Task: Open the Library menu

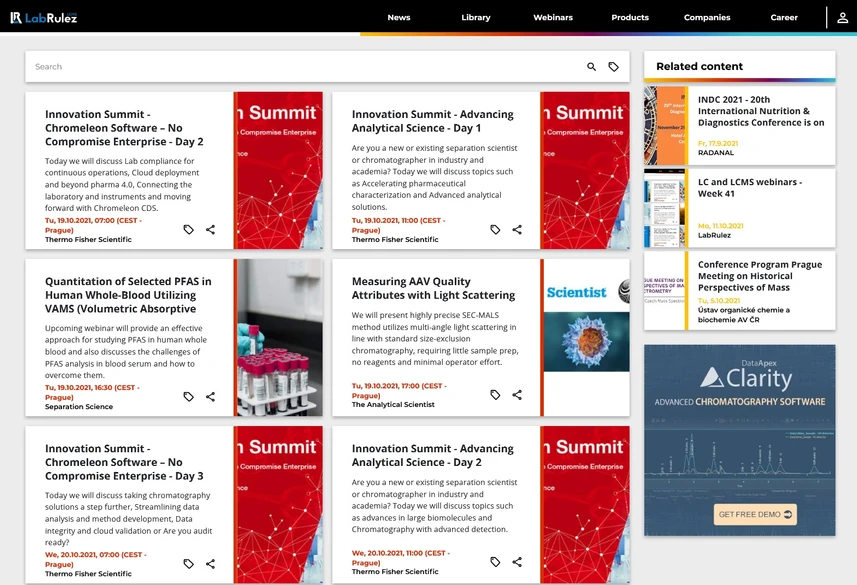Action: [x=476, y=17]
